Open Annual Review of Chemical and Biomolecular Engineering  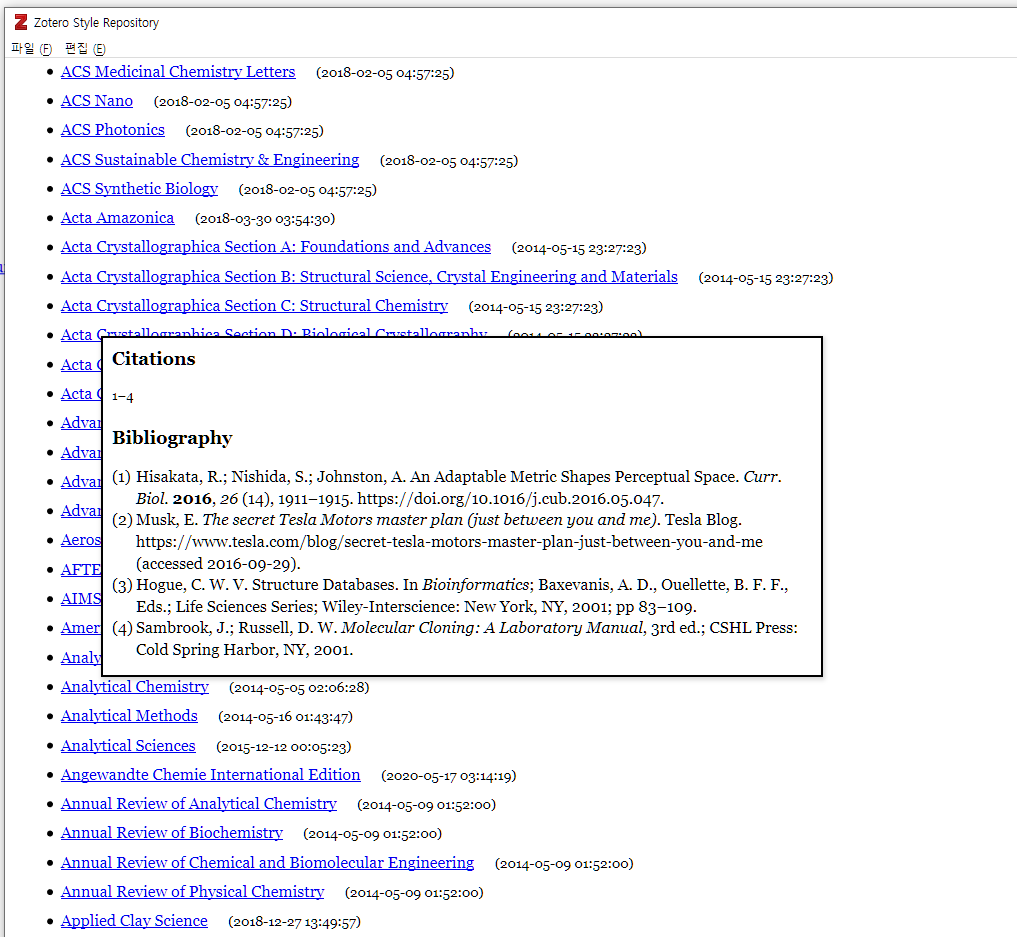(x=267, y=863)
